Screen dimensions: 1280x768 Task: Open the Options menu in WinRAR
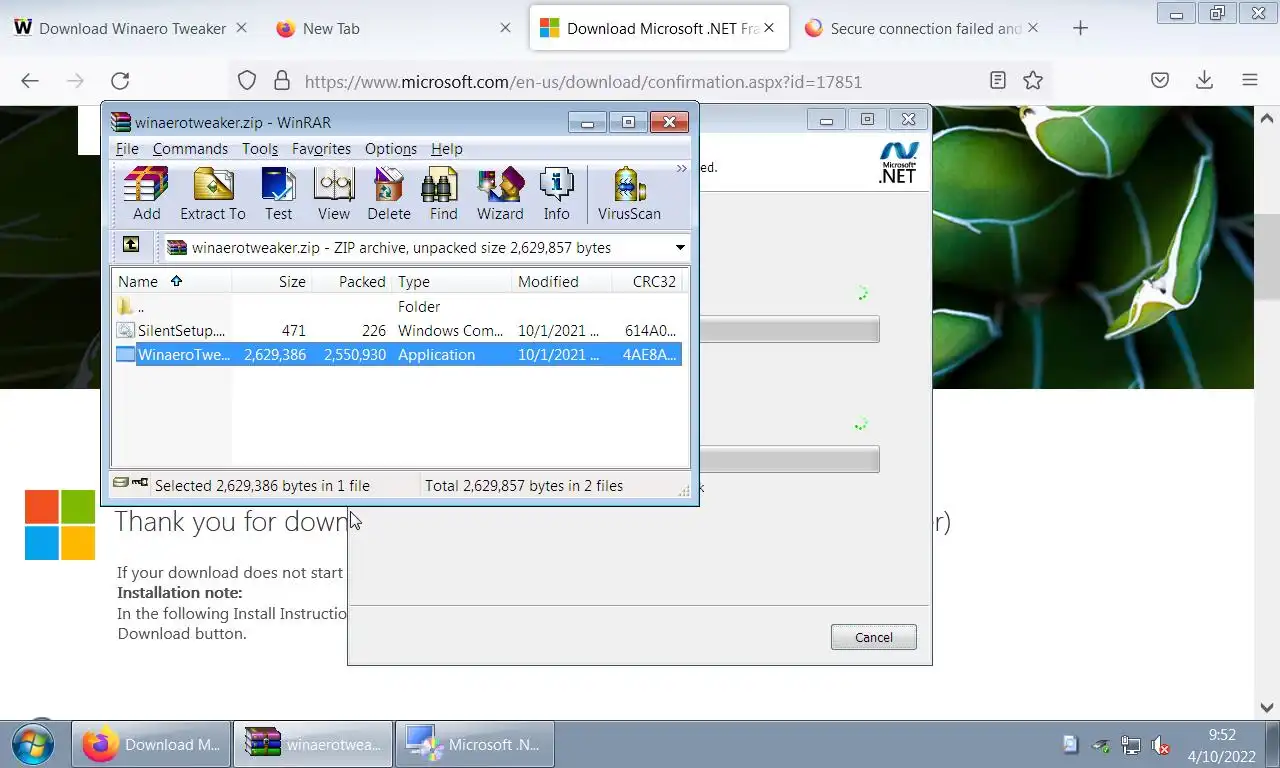[391, 148]
